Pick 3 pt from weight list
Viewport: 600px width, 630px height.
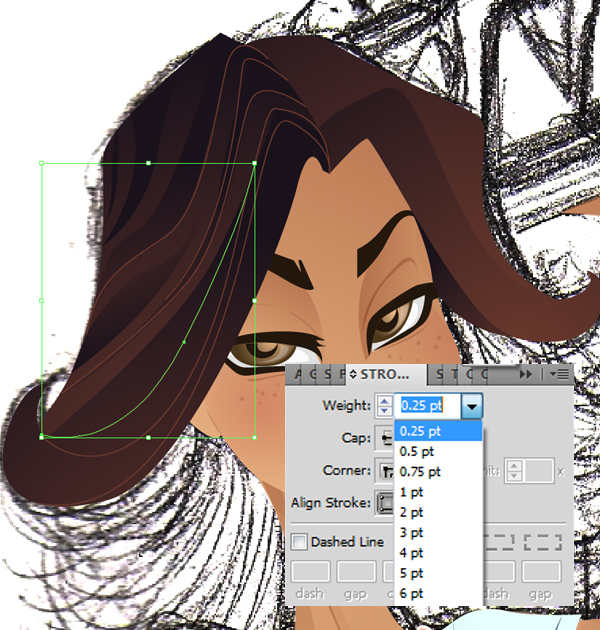tap(438, 532)
